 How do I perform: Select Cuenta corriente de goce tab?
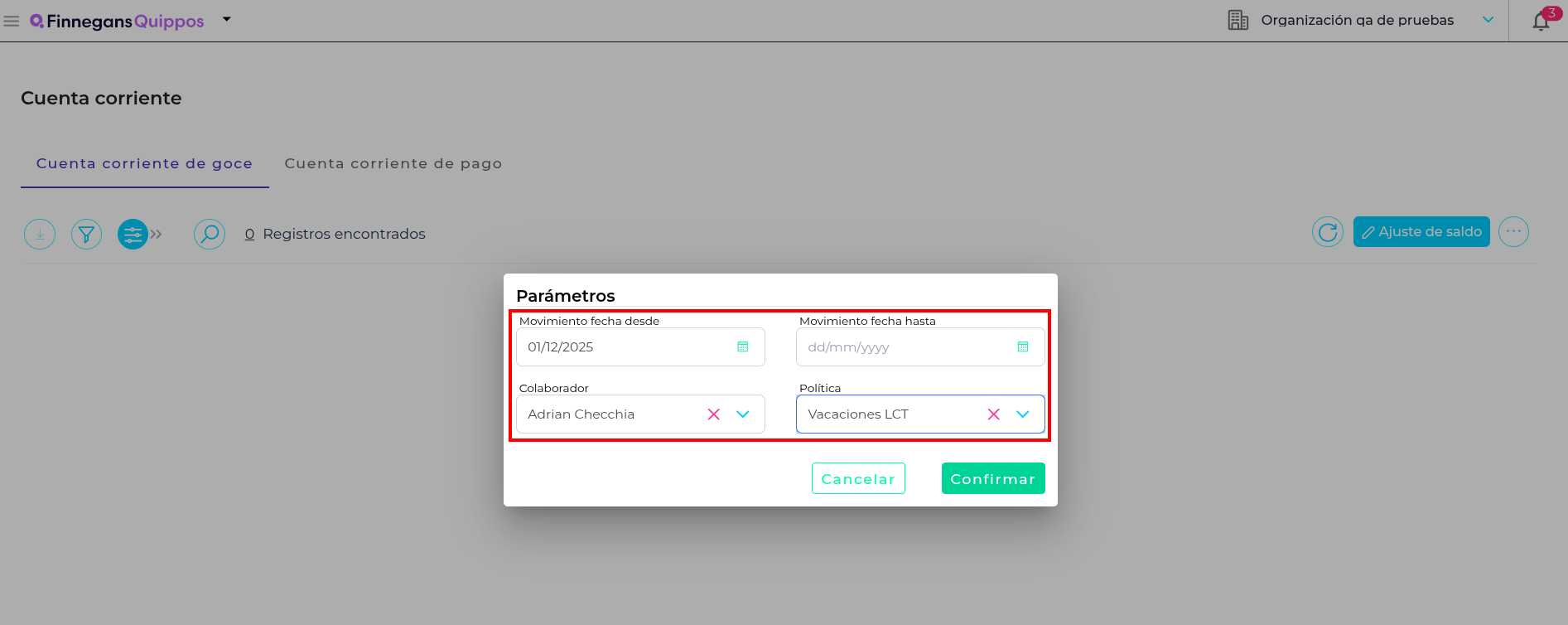tap(144, 164)
